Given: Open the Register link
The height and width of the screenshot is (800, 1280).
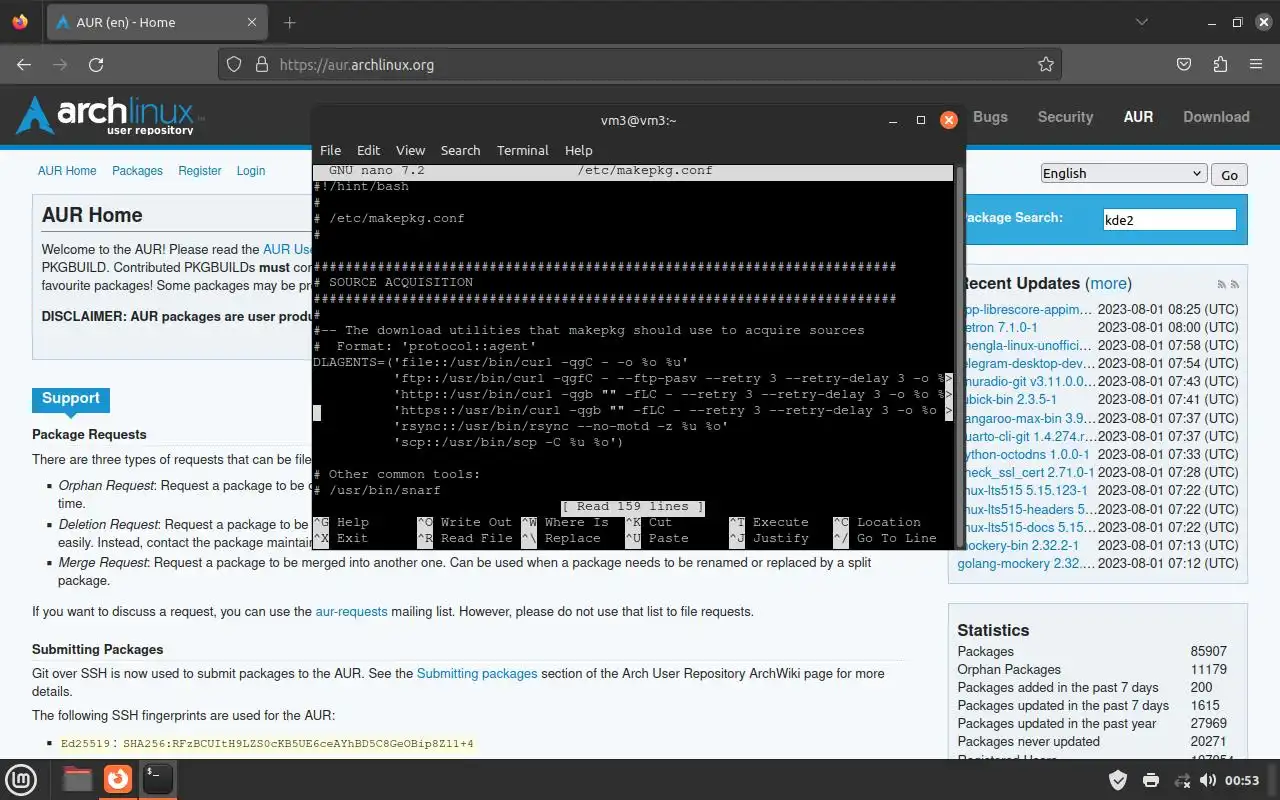Looking at the screenshot, I should click(200, 171).
